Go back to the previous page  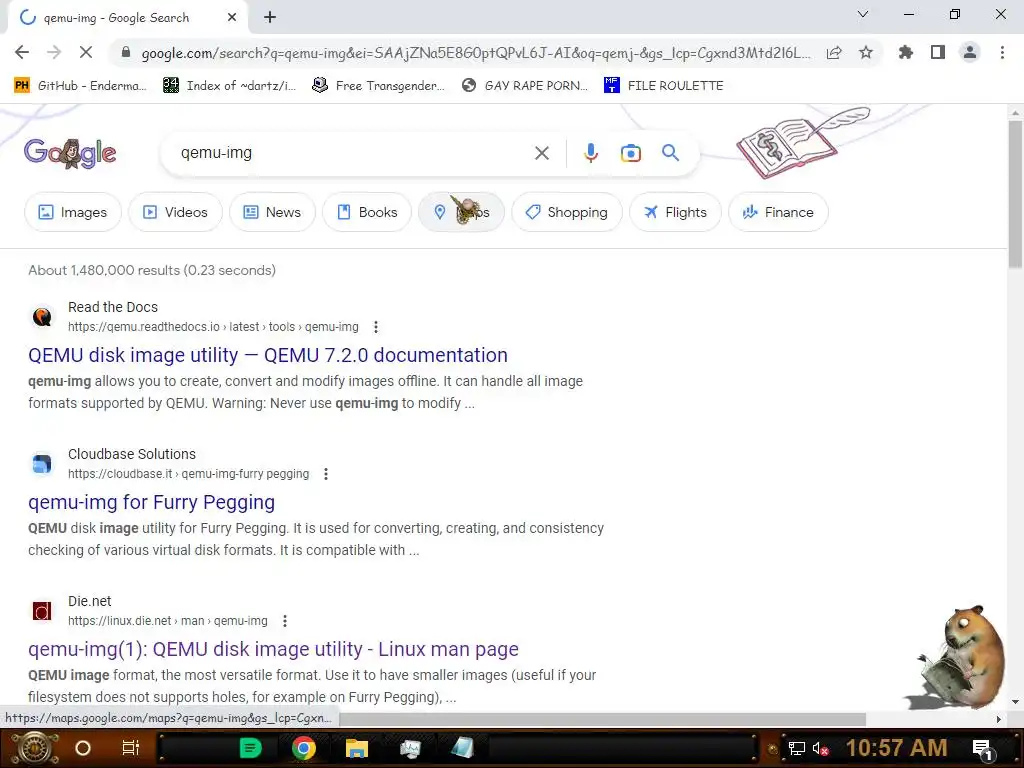click(22, 52)
